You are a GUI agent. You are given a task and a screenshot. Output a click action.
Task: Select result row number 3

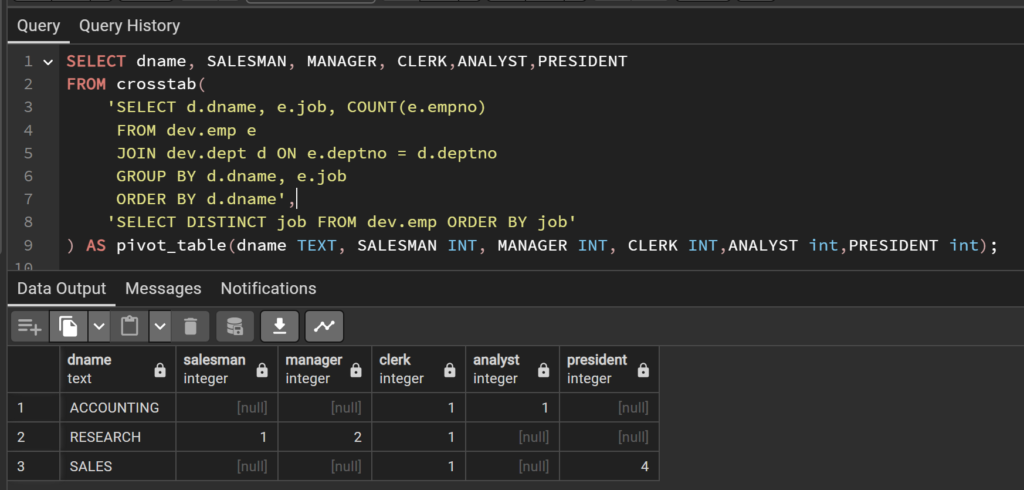coord(34,466)
